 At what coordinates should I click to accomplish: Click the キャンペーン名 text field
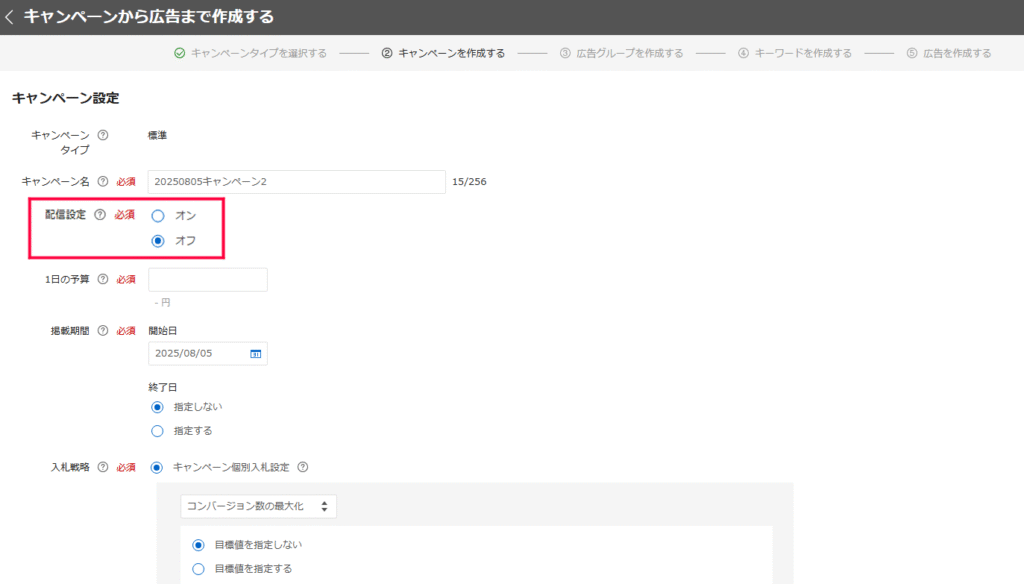click(296, 181)
